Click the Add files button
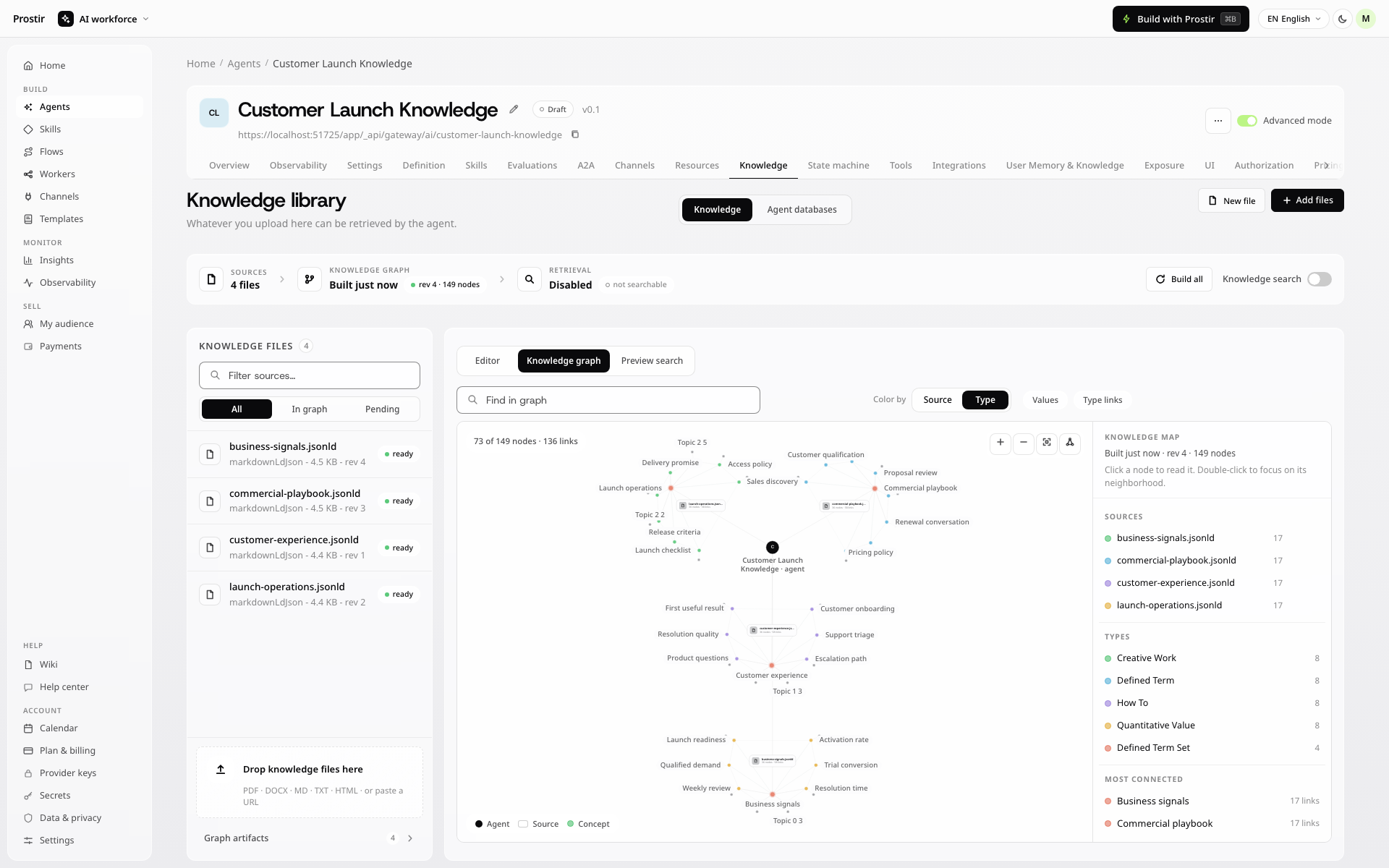Image resolution: width=1389 pixels, height=868 pixels. pos(1307,200)
